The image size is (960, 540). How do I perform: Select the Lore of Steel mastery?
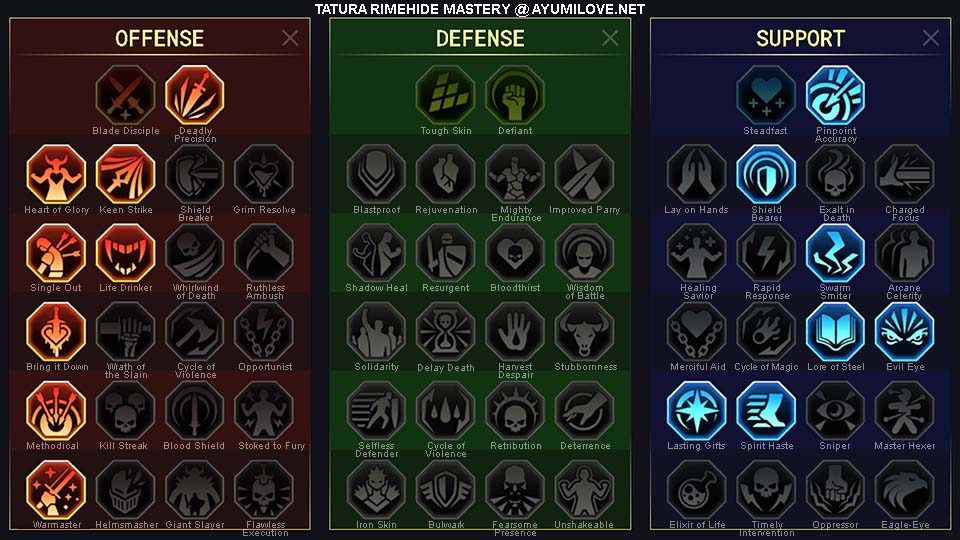pyautogui.click(x=835, y=332)
